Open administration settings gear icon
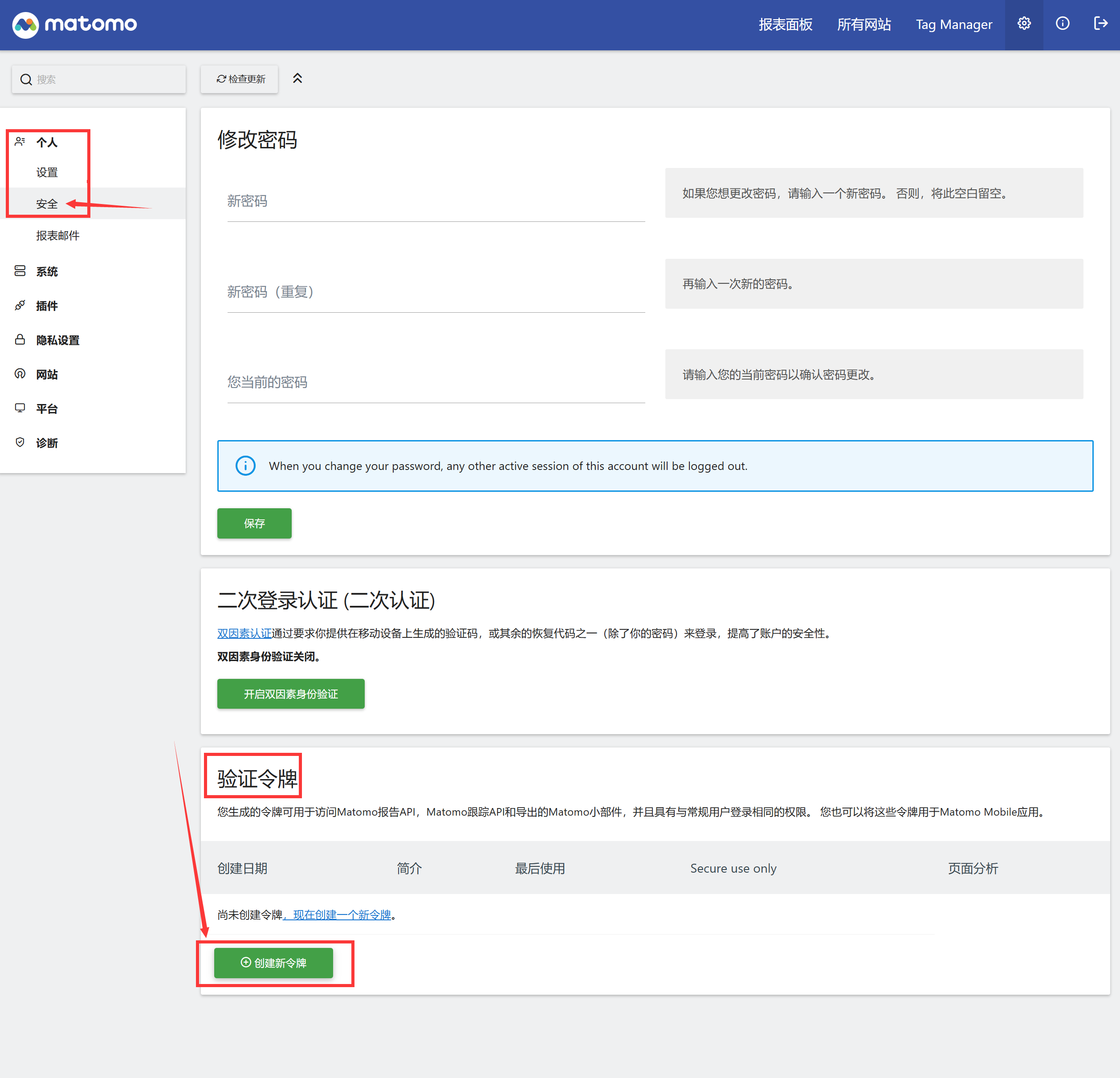Viewport: 1120px width, 1078px height. pyautogui.click(x=1023, y=24)
